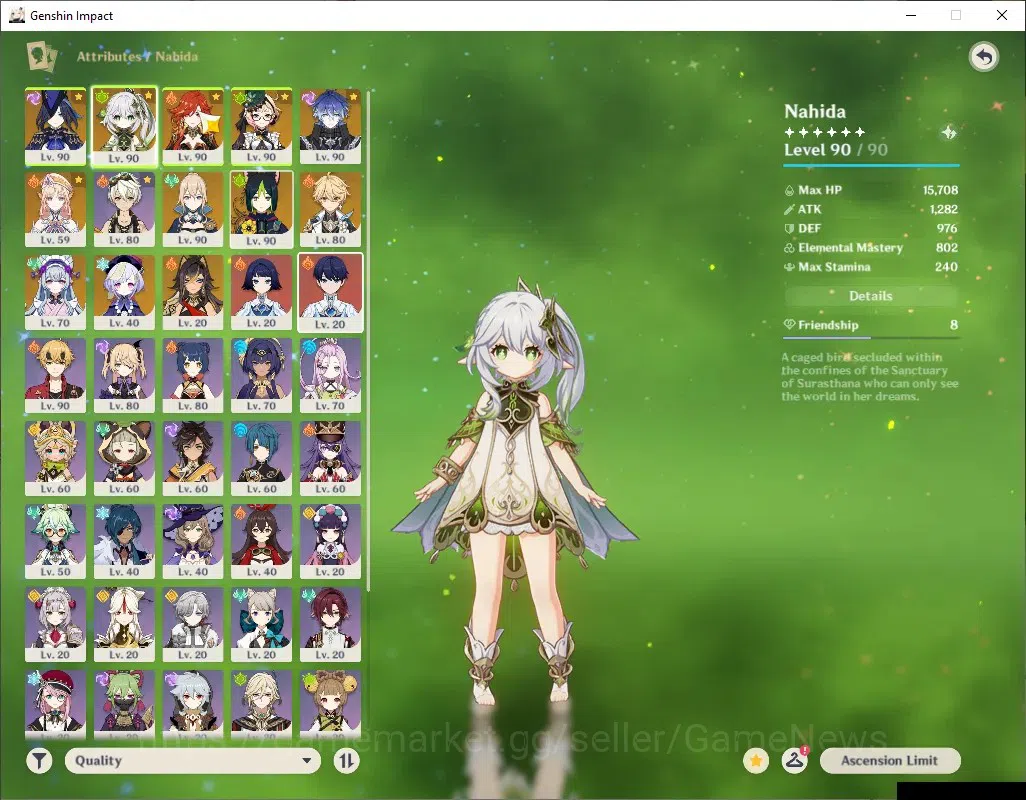Select Bennett's Lv. 80 portrait

pos(124,209)
